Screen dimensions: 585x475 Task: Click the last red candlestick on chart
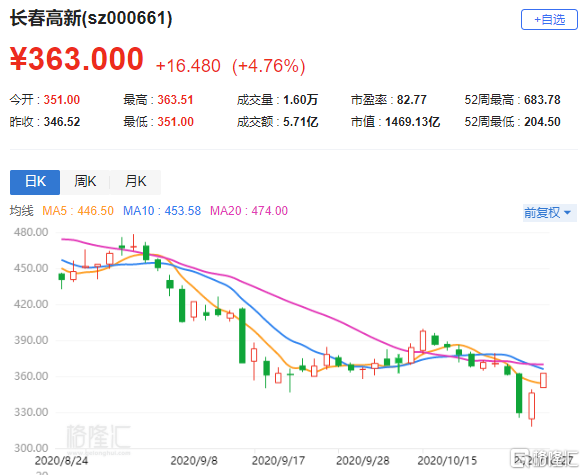pyautogui.click(x=543, y=380)
